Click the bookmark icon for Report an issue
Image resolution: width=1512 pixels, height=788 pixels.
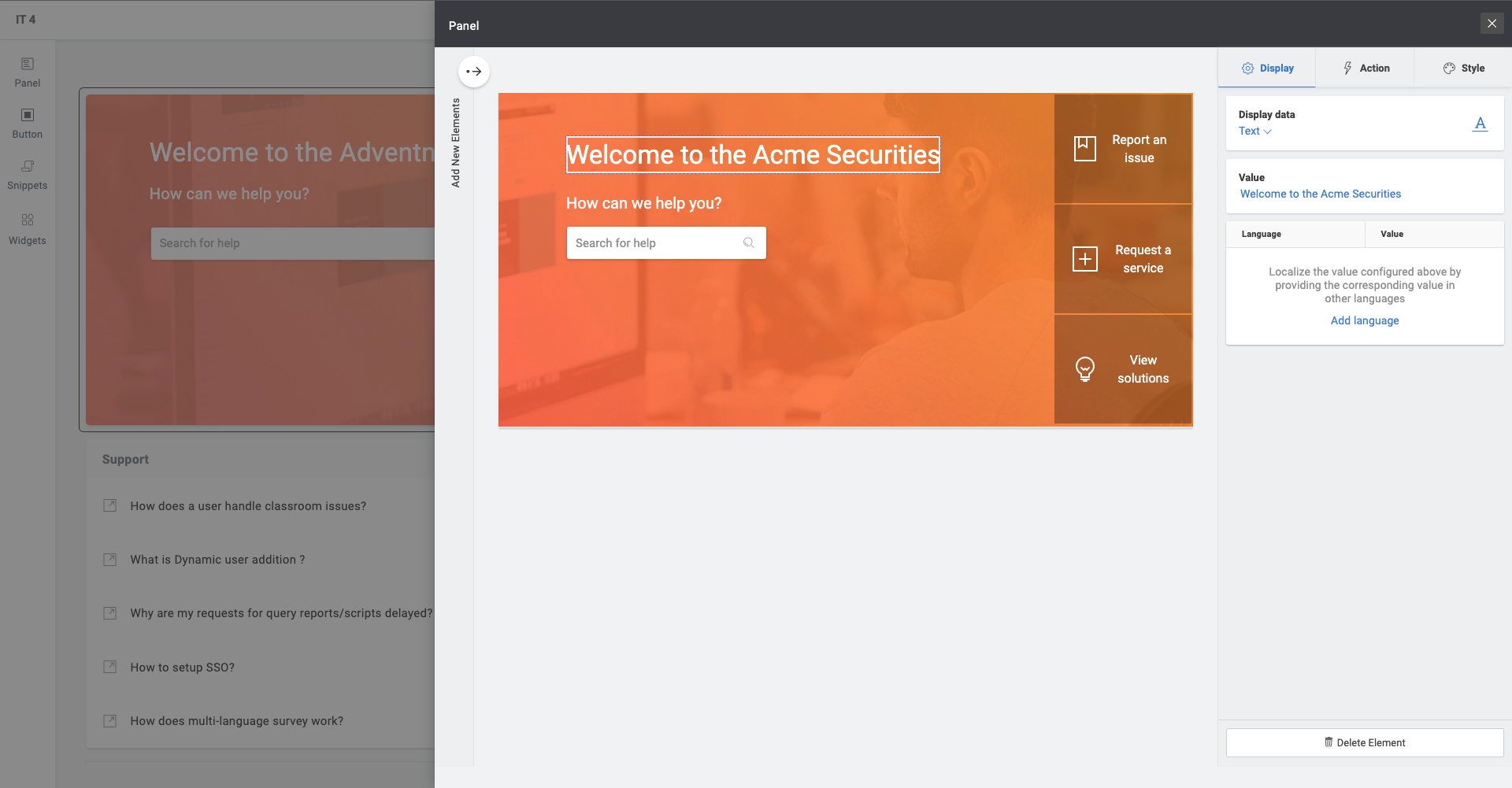[1084, 149]
